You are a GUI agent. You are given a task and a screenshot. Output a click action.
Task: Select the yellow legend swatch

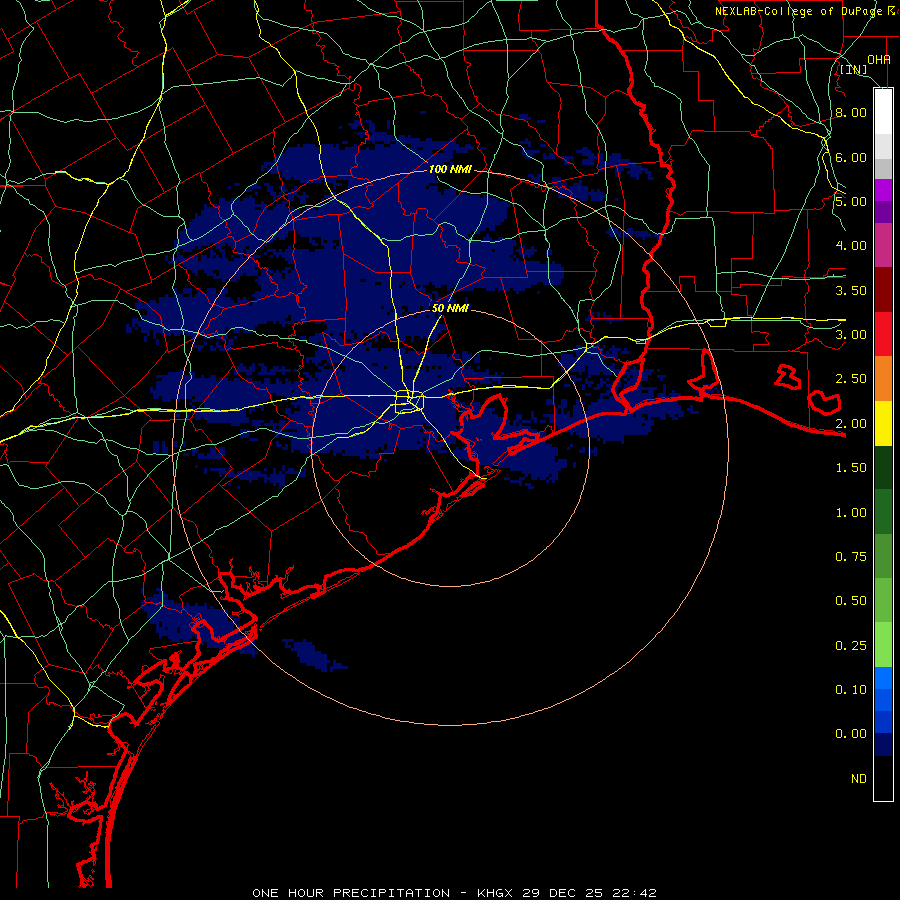click(x=883, y=423)
